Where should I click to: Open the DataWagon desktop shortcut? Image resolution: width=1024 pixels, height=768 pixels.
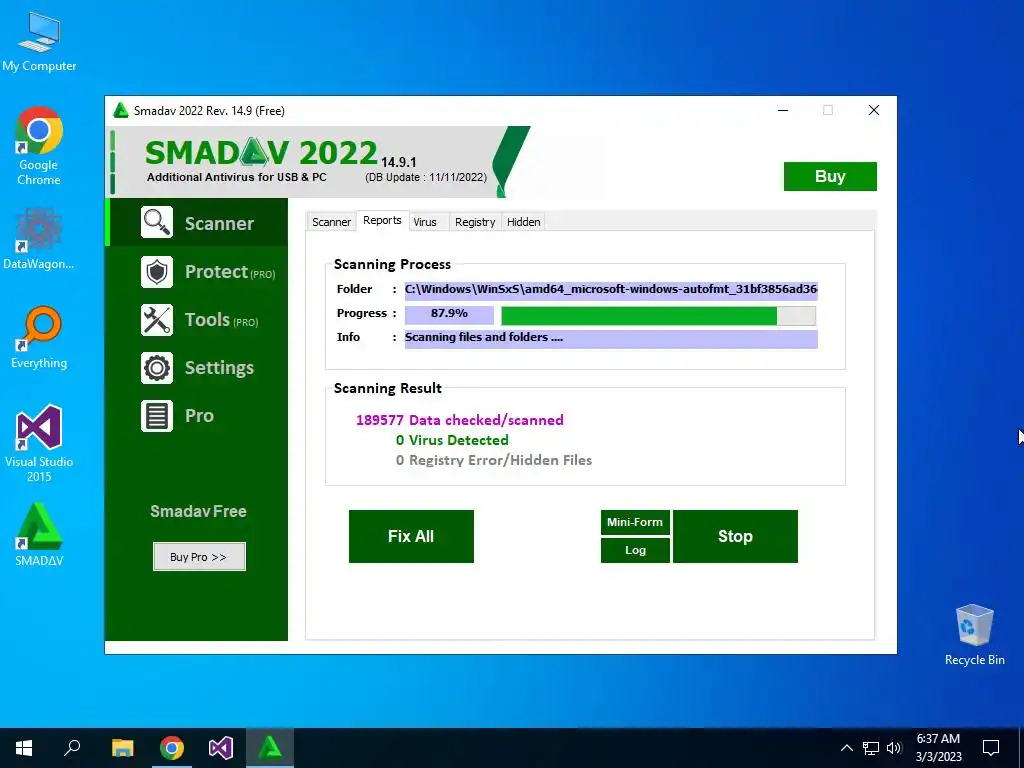click(39, 238)
